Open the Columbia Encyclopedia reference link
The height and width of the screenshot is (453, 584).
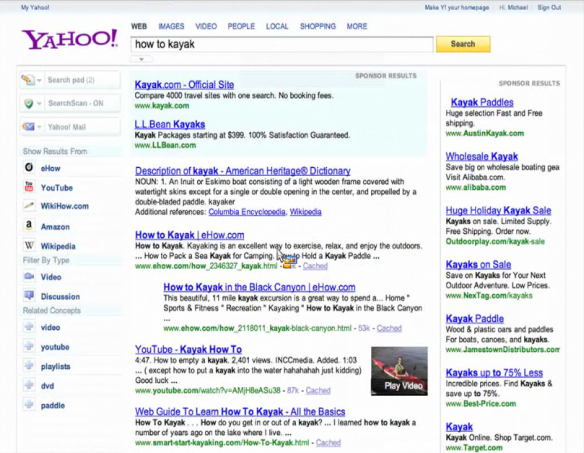pyautogui.click(x=247, y=212)
